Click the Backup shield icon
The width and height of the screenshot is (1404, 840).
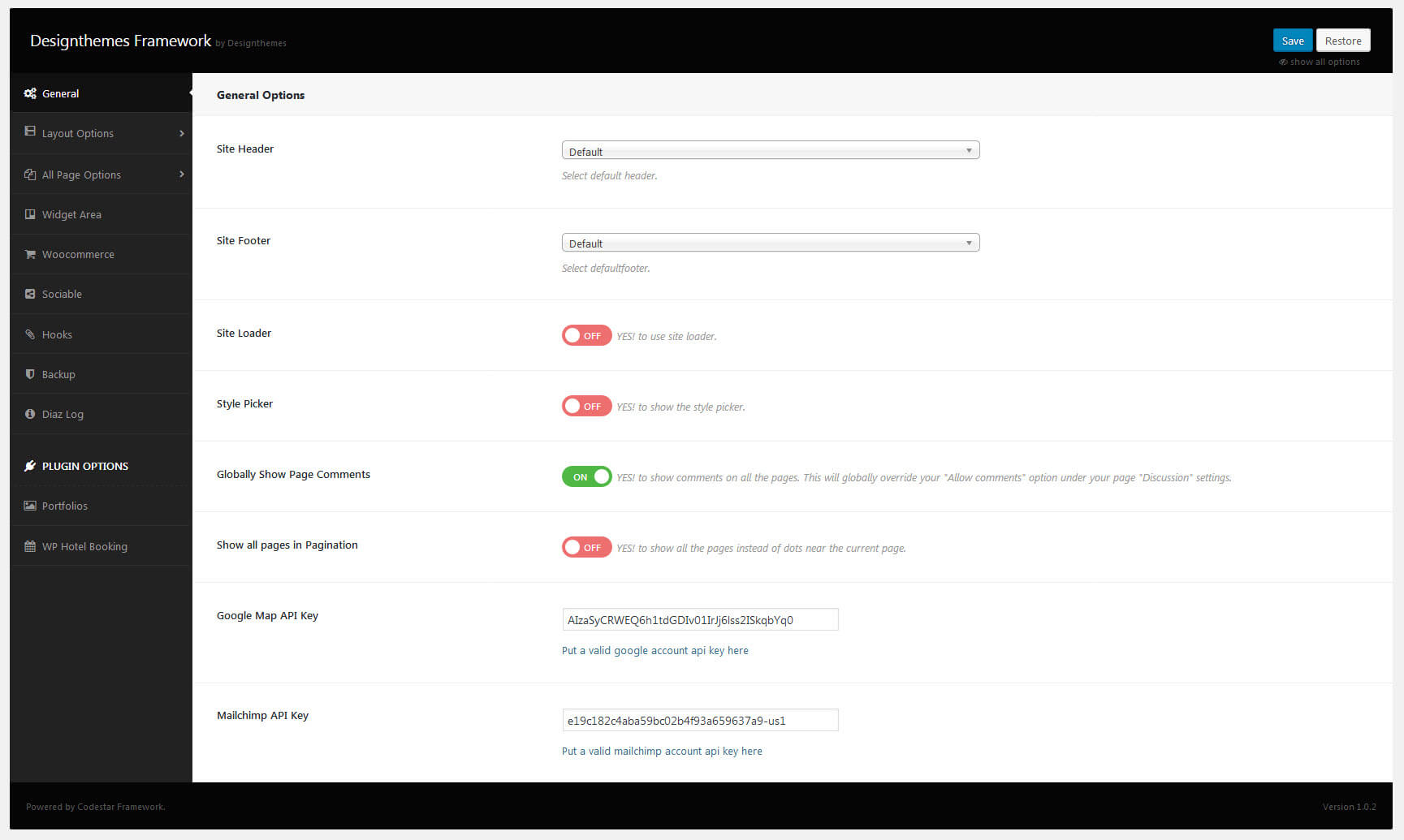pyautogui.click(x=30, y=374)
